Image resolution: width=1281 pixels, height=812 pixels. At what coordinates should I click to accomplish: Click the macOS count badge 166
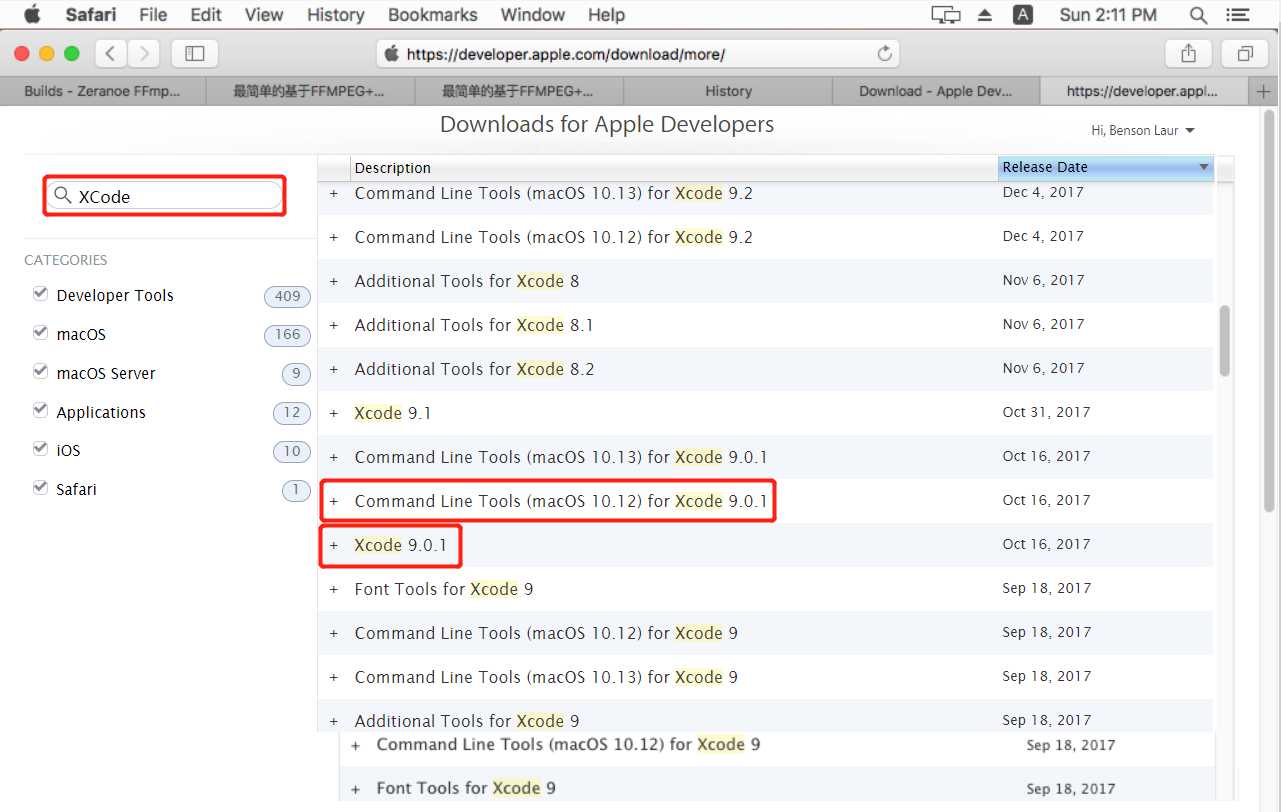point(288,335)
